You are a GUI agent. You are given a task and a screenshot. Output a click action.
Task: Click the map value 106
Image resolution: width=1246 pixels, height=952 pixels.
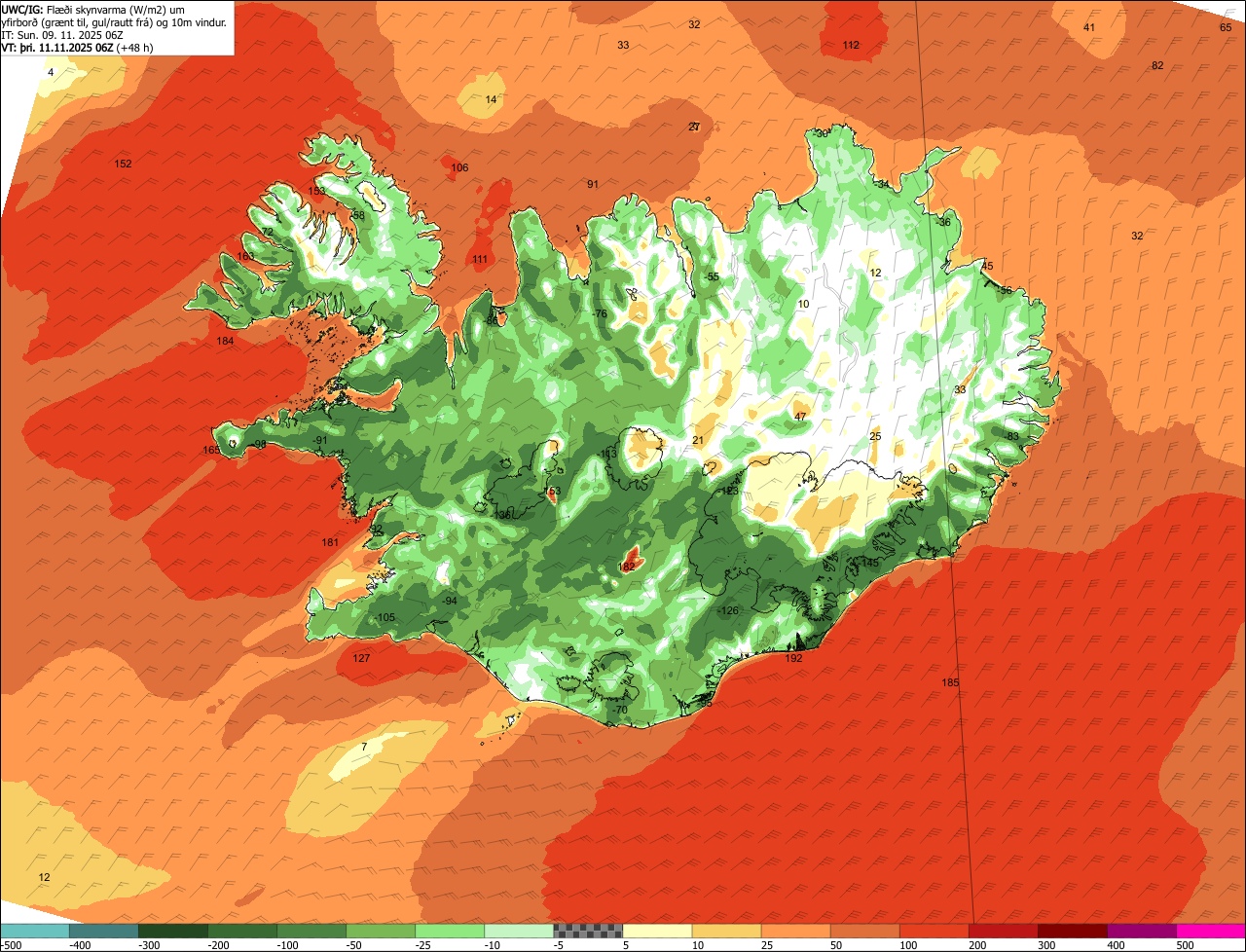[459, 167]
